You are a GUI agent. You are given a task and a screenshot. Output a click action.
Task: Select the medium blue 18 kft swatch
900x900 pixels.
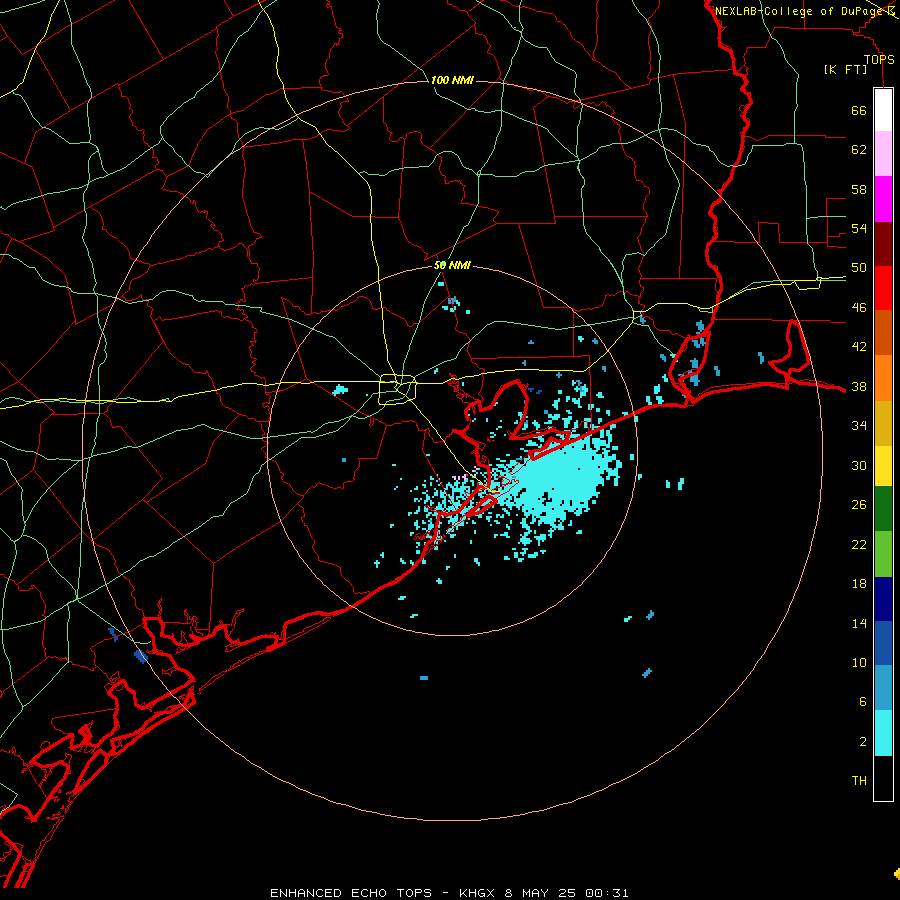pos(883,643)
